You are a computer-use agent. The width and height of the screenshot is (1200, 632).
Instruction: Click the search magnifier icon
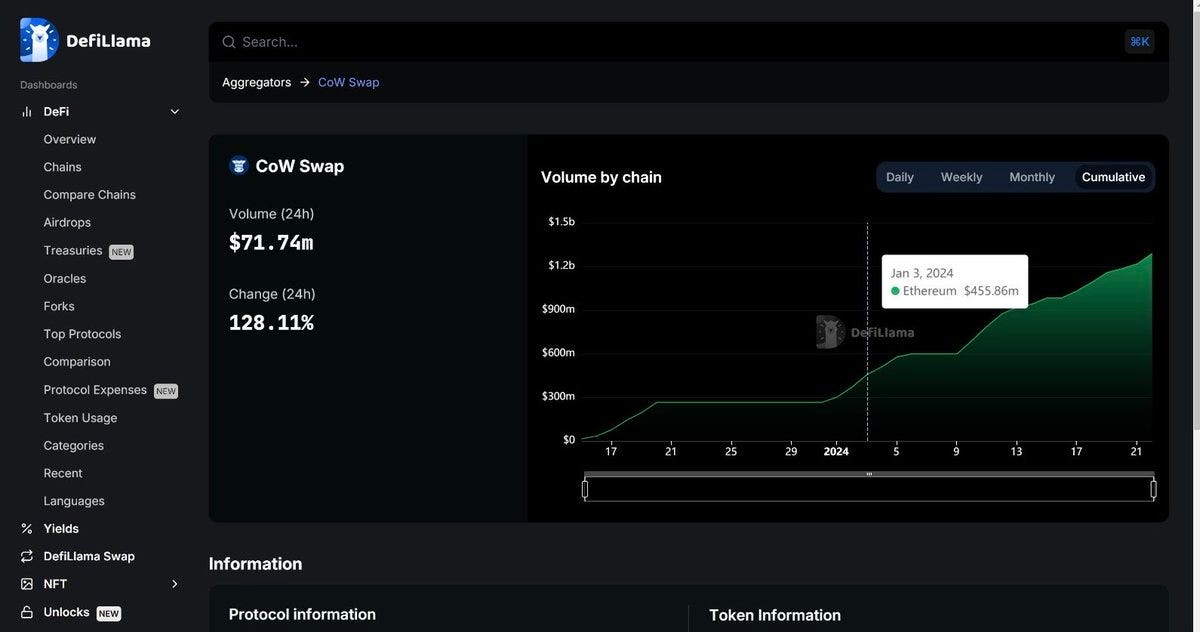click(229, 42)
